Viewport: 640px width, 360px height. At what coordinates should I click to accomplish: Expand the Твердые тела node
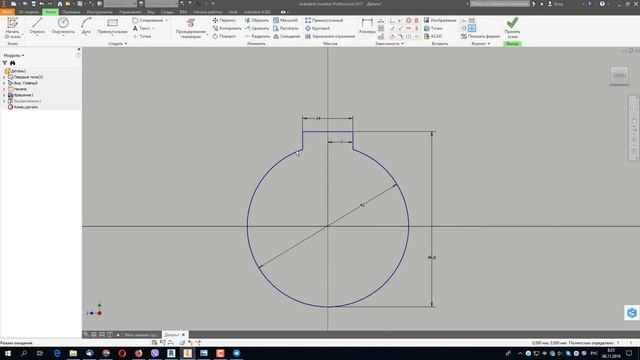pyautogui.click(x=4, y=77)
